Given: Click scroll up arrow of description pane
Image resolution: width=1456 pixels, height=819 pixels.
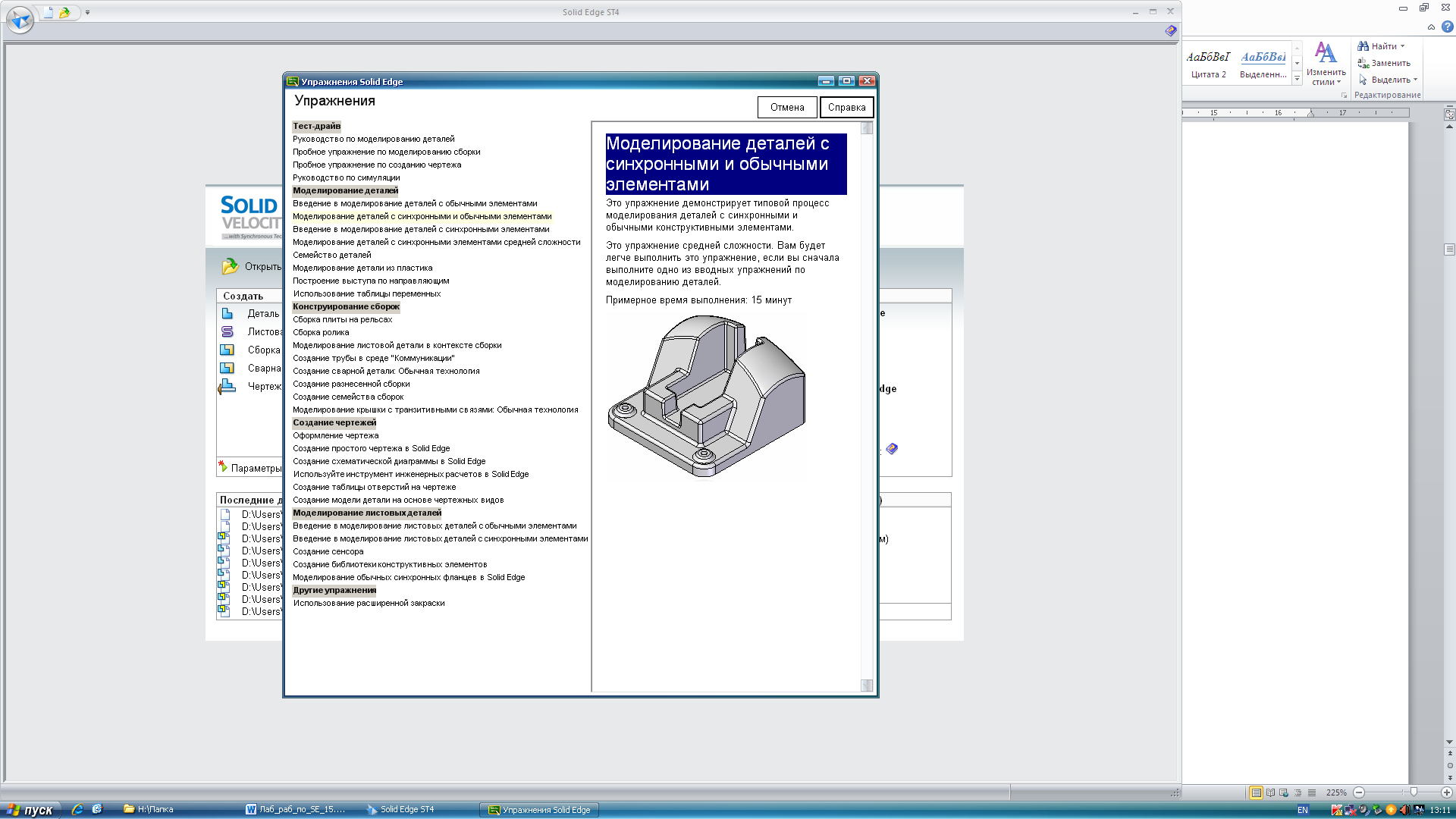Looking at the screenshot, I should 867,128.
